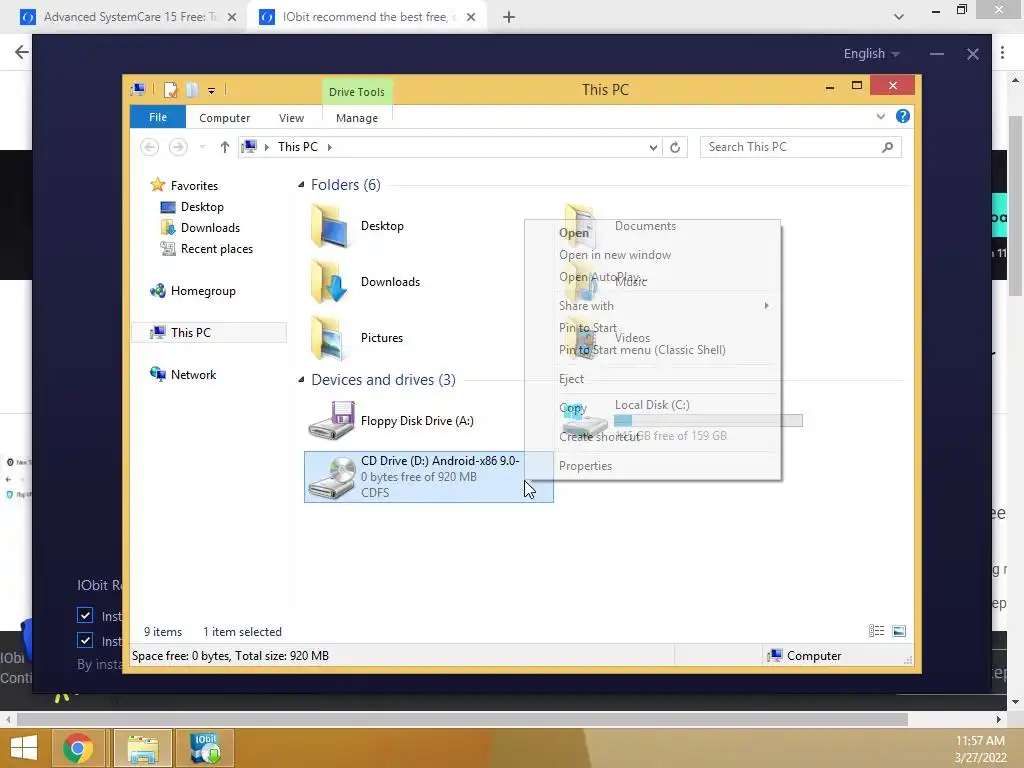Close the IObit installer with X

972,54
